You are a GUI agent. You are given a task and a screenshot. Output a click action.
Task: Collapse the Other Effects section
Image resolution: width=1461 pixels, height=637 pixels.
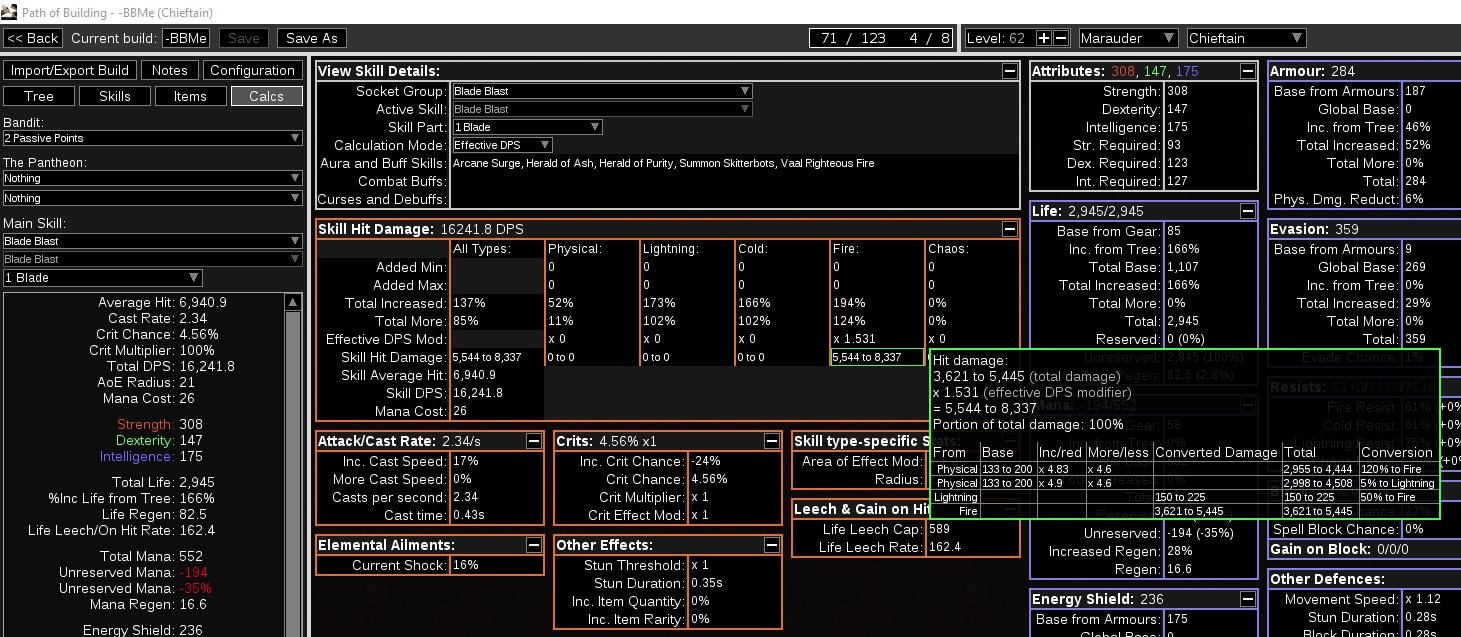tap(771, 545)
